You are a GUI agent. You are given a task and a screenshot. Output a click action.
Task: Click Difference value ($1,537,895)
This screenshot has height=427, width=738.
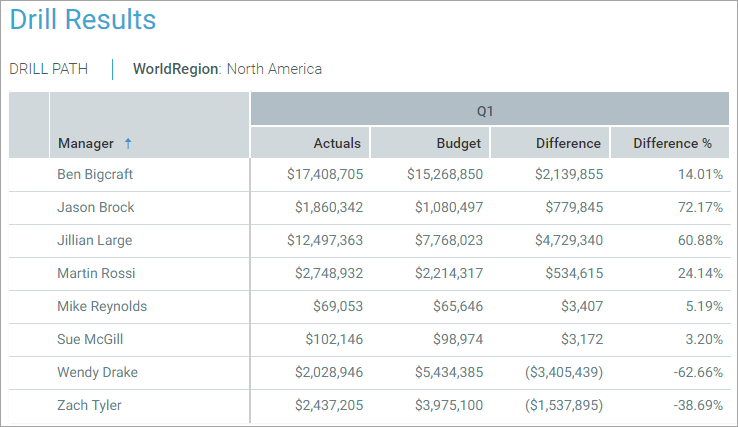tap(564, 405)
